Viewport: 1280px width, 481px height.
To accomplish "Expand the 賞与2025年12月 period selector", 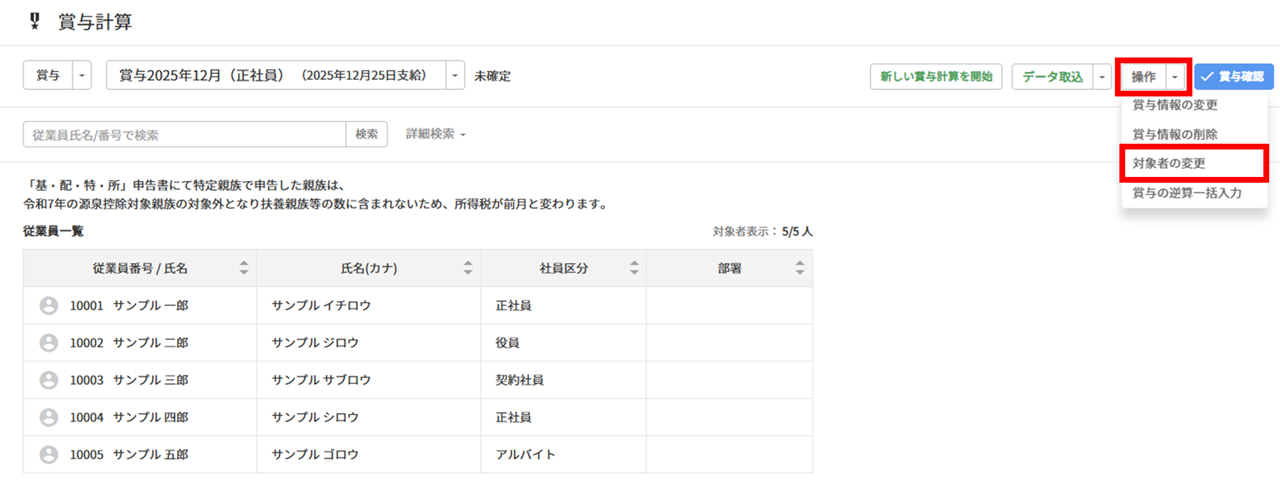I will [x=455, y=76].
